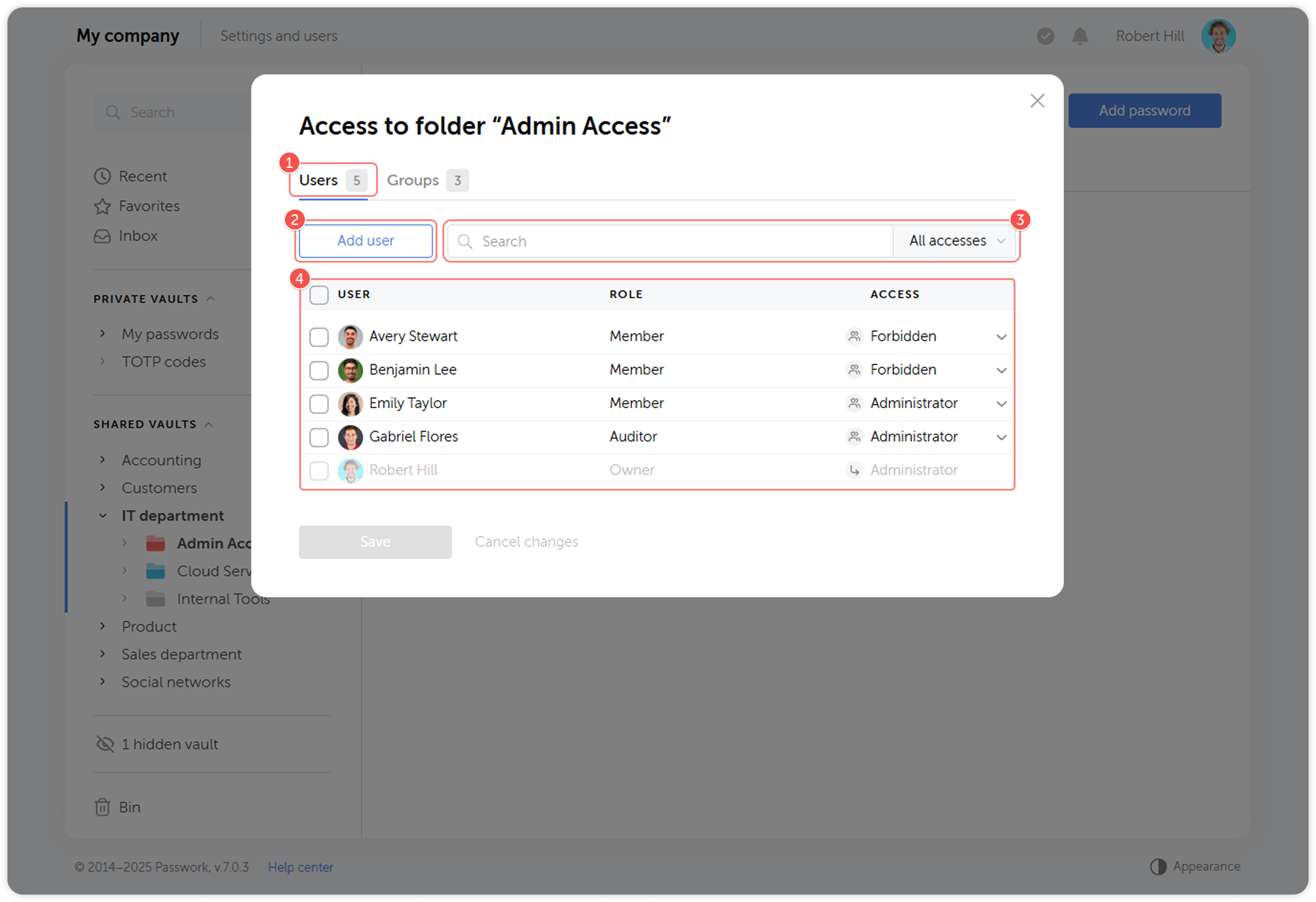Show the hidden vault via eye icon
1316x902 pixels.
[104, 743]
